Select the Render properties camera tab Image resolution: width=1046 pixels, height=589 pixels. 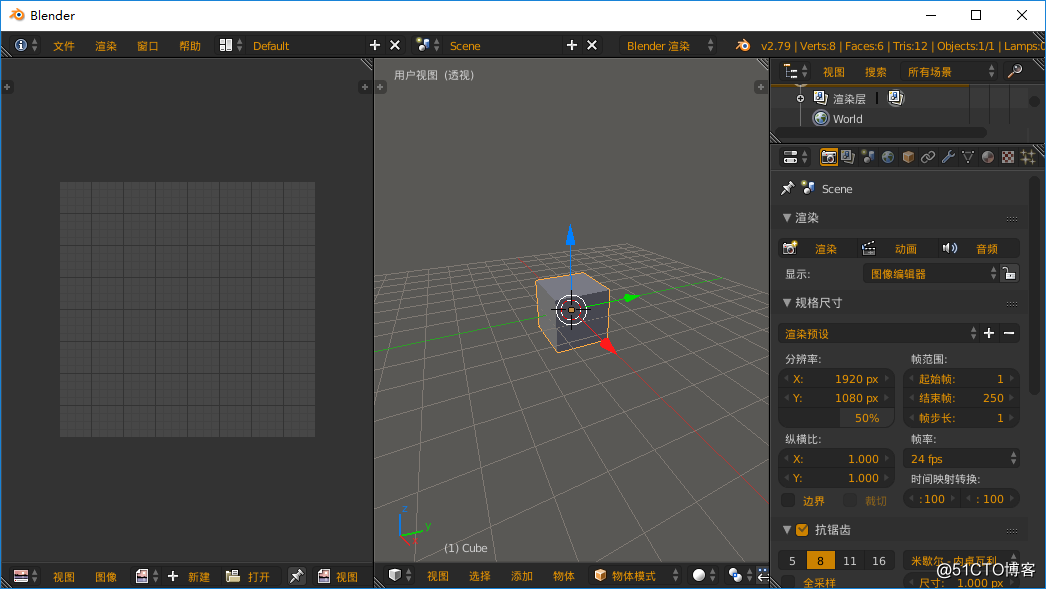(x=829, y=157)
